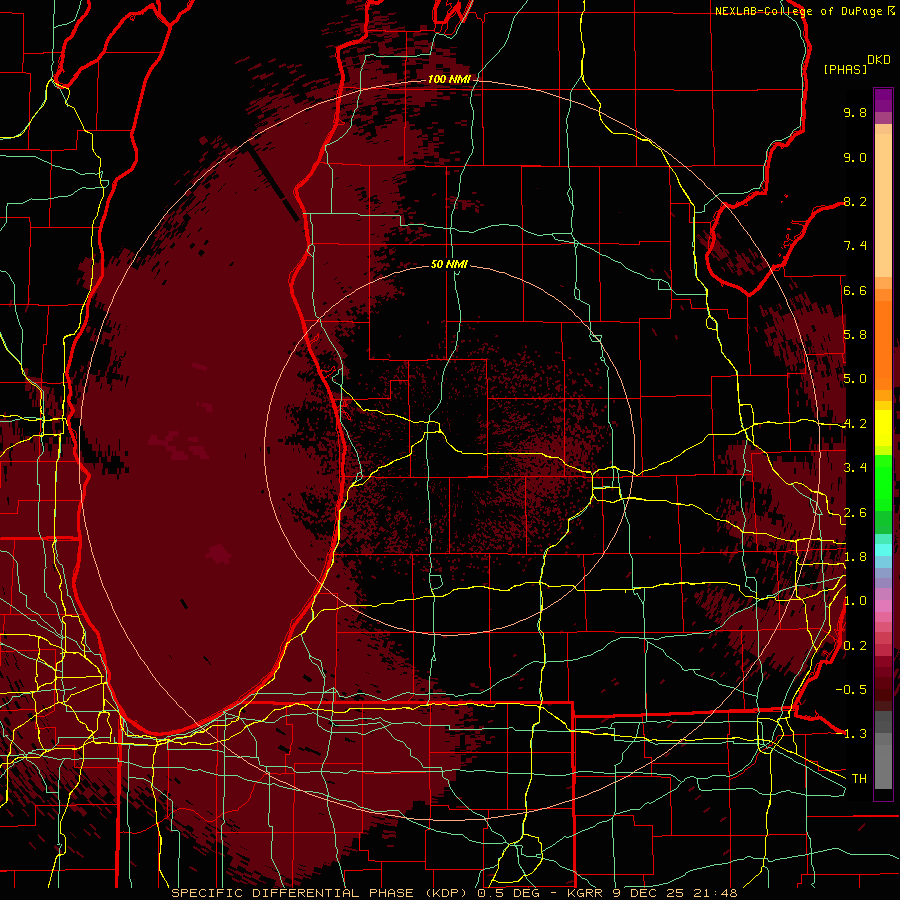Select the 5.0 scale value

click(x=855, y=379)
